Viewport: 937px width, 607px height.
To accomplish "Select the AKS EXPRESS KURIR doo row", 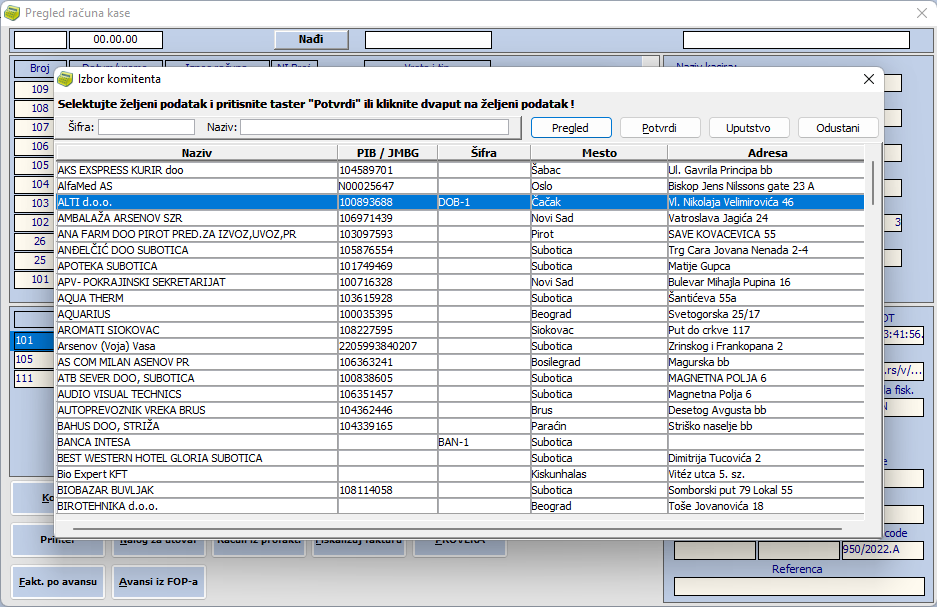I will (196, 170).
